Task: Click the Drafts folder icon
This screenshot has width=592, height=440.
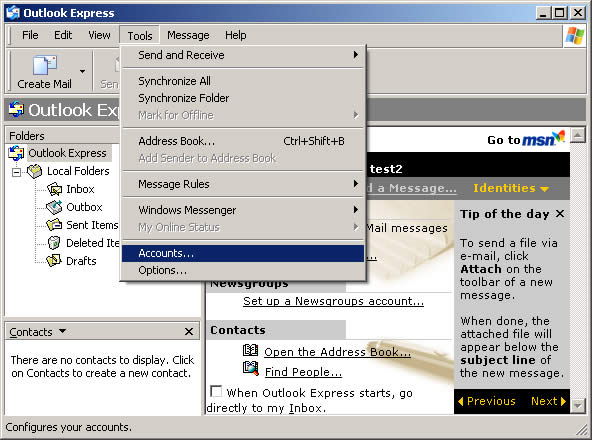Action: (54, 261)
